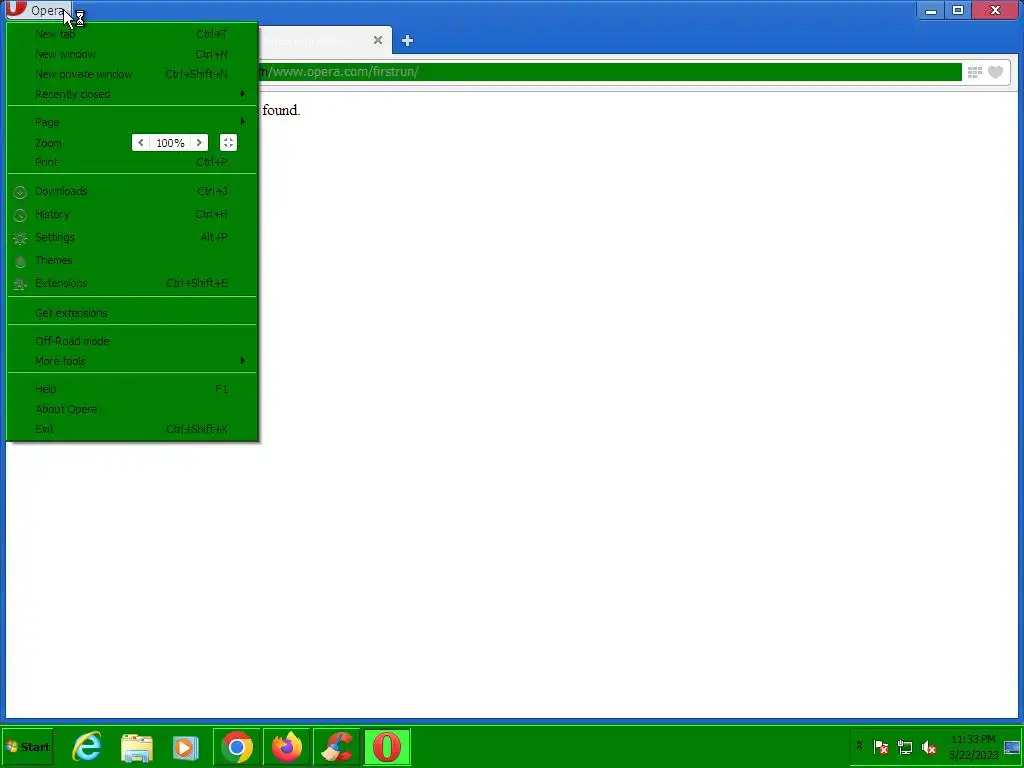Switch to Firefox on taskbar
This screenshot has height=768, width=1024.
[287, 746]
